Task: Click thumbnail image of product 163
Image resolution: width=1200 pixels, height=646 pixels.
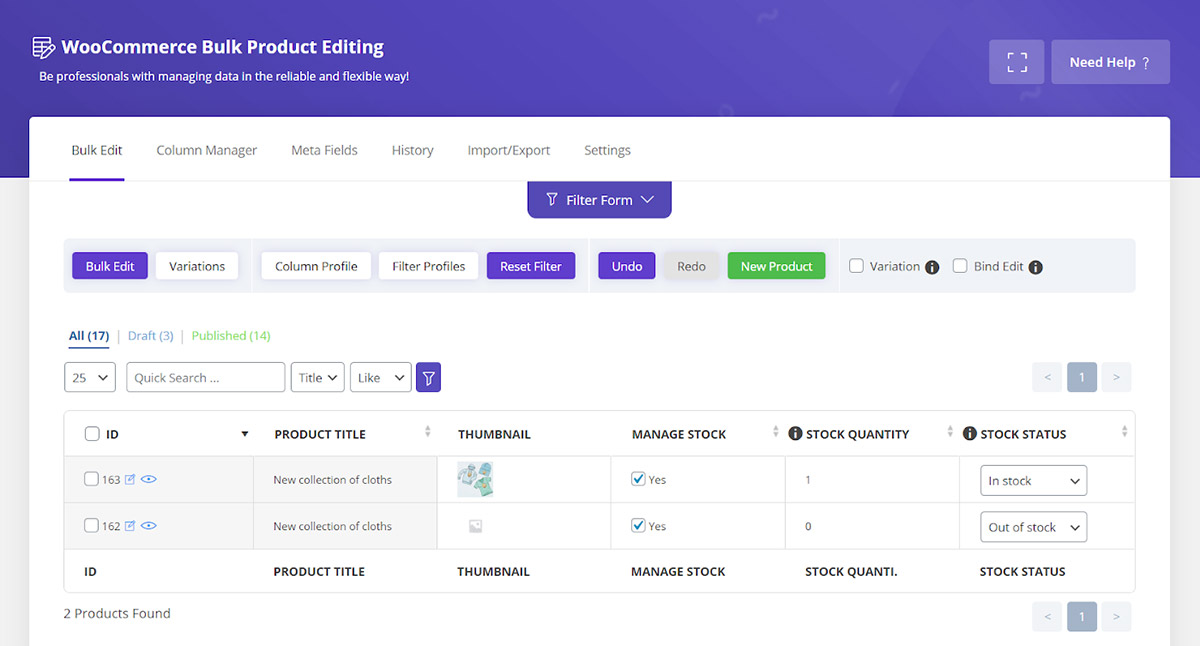Action: [x=475, y=480]
